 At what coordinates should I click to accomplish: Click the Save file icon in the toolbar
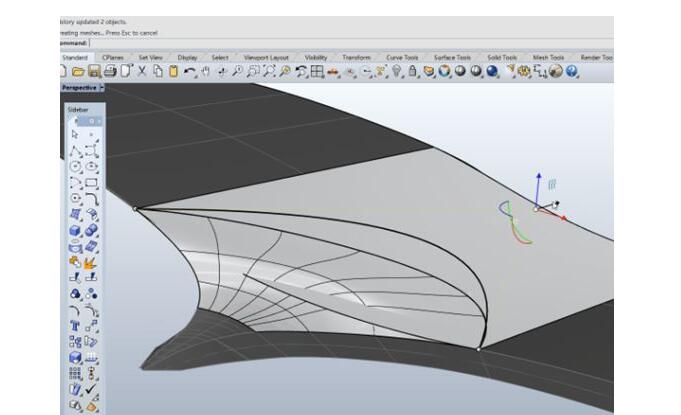click(x=95, y=72)
